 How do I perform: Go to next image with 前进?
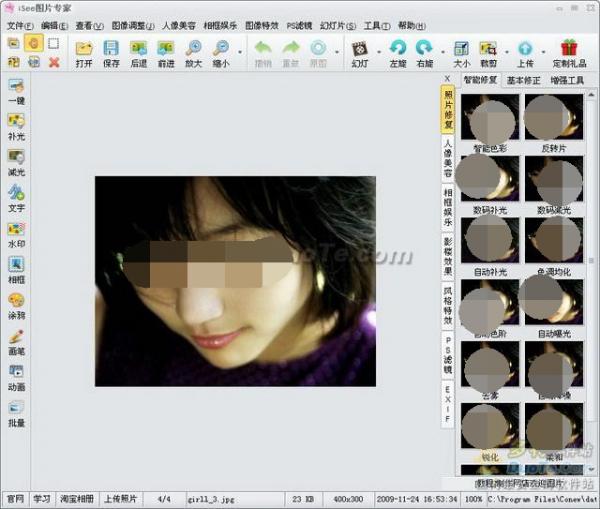166,49
